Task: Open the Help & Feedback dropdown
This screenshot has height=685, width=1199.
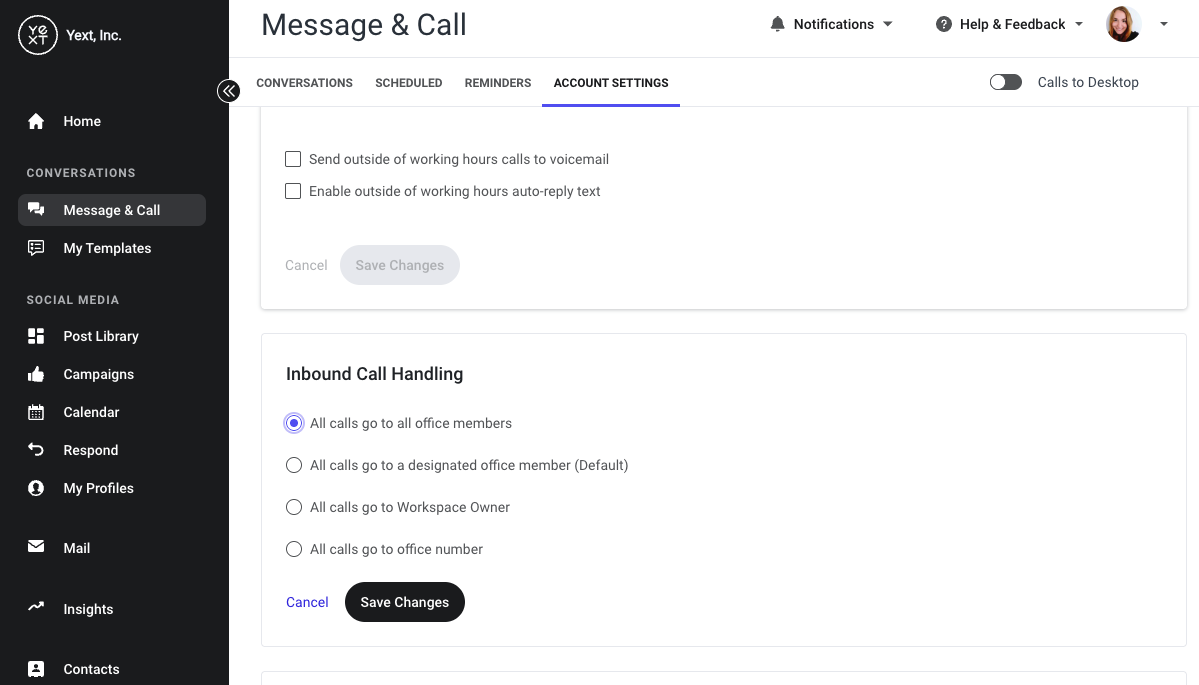Action: 1009,24
